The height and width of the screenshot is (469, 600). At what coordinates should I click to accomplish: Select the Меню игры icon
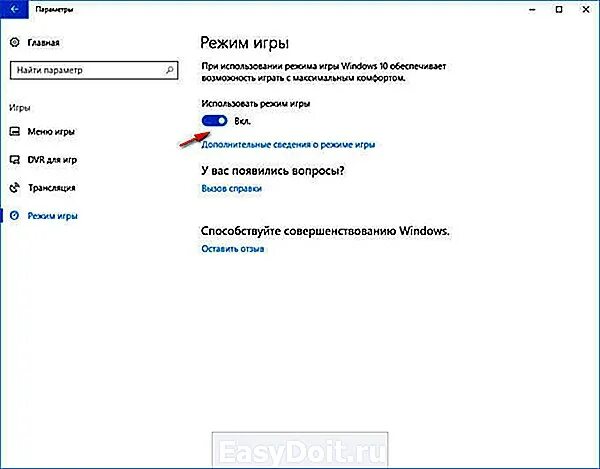15,132
